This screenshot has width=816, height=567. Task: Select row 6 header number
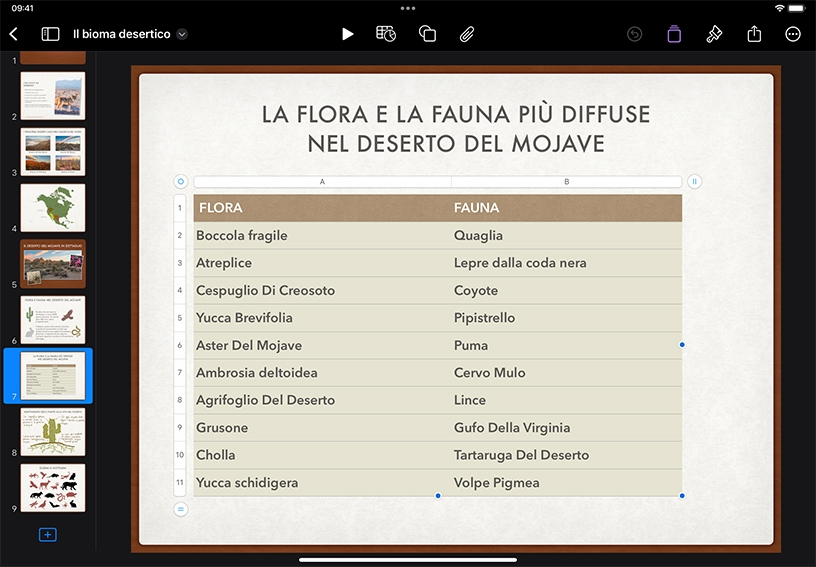click(x=180, y=345)
